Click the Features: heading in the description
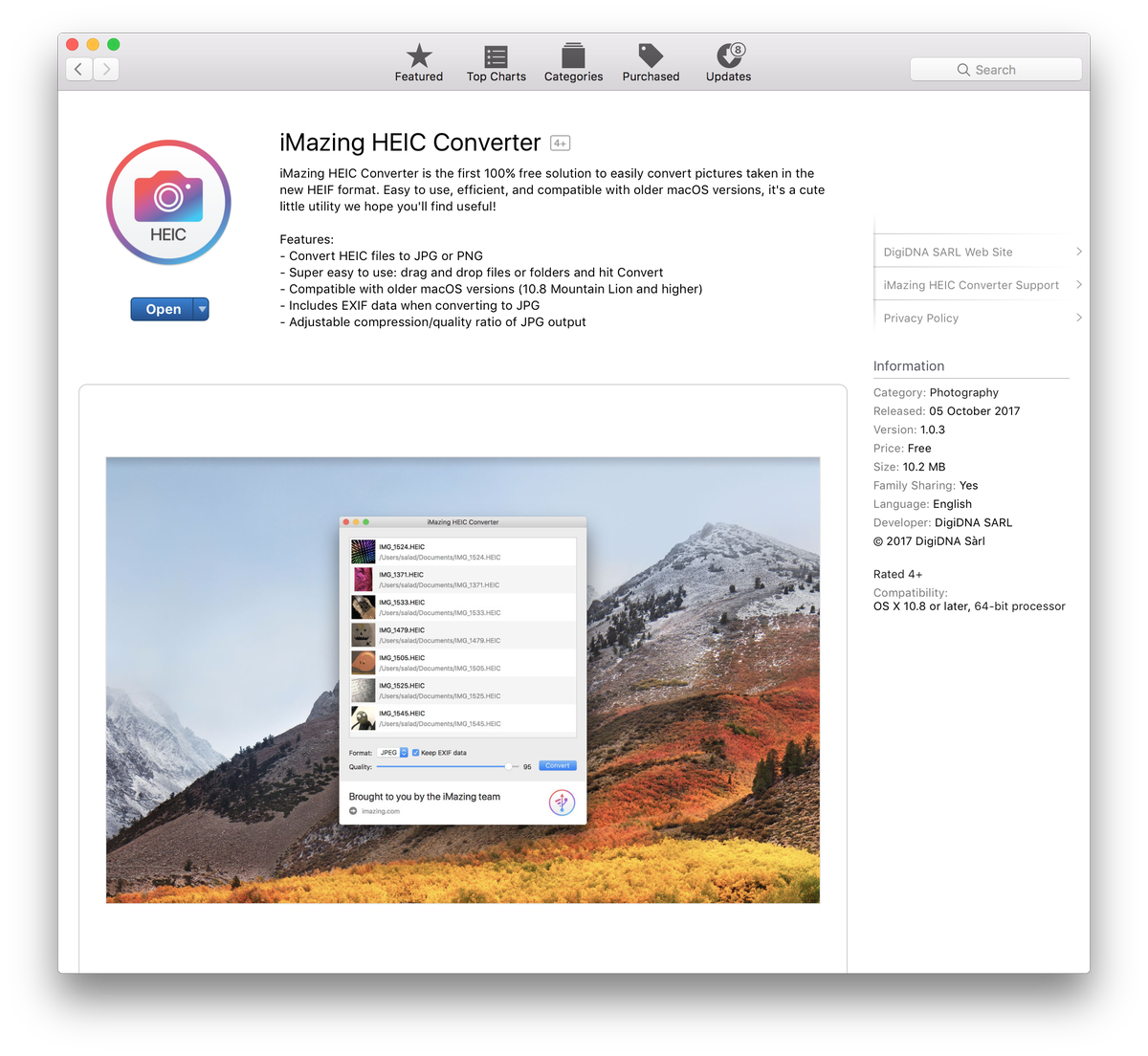1148x1056 pixels. coord(307,240)
